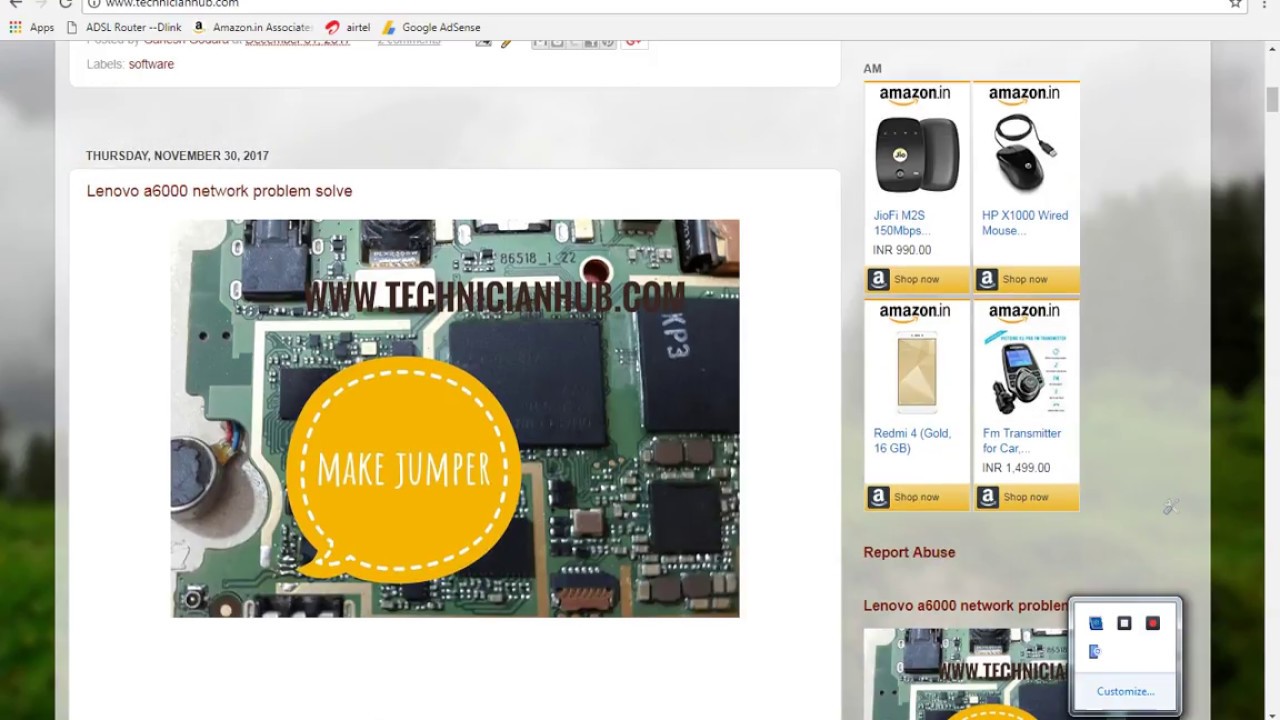1280x720 pixels.
Task: Click amazon.in logo above HP X1000 mouse
Action: pos(1024,94)
